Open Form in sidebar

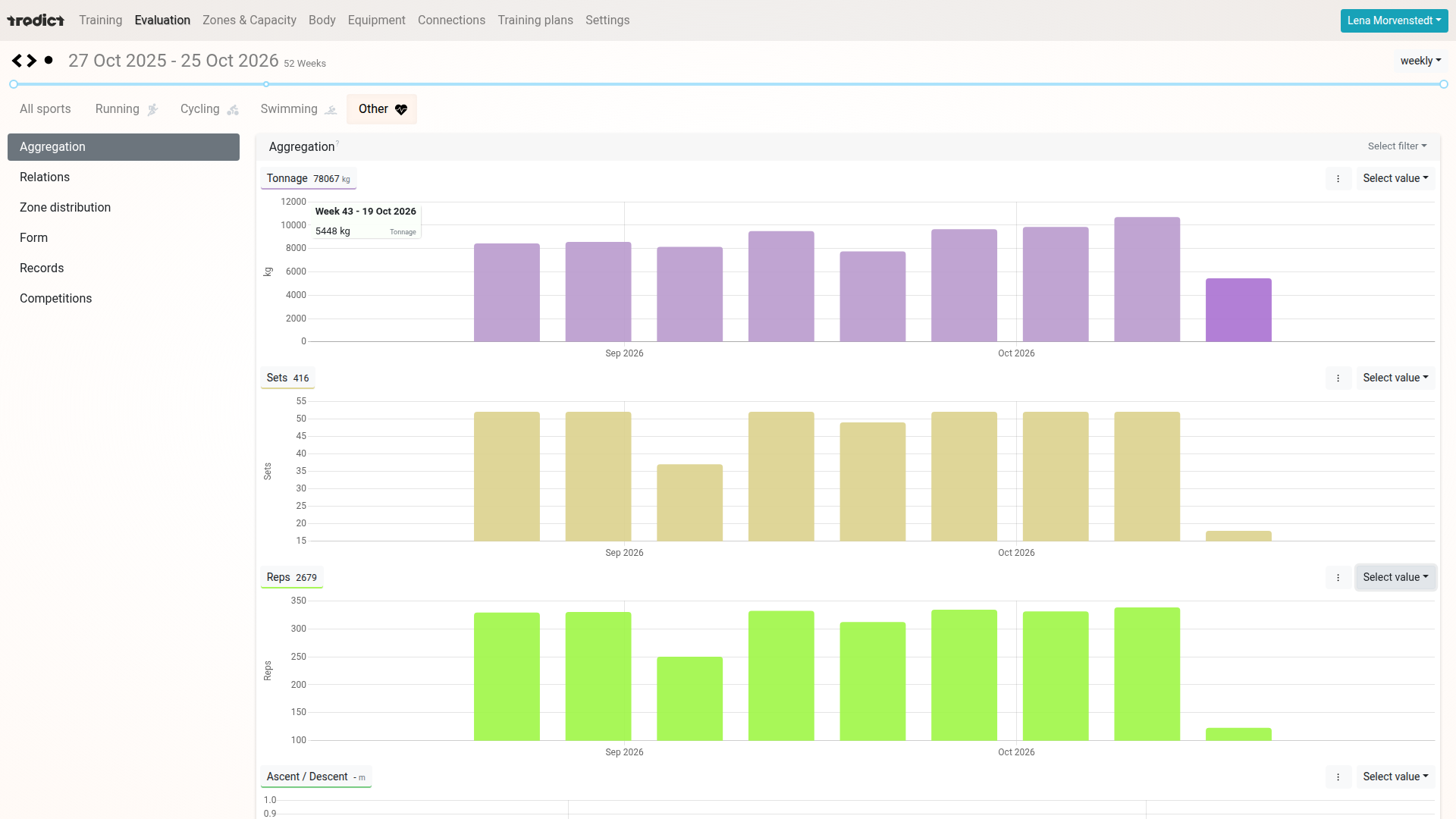[124, 238]
